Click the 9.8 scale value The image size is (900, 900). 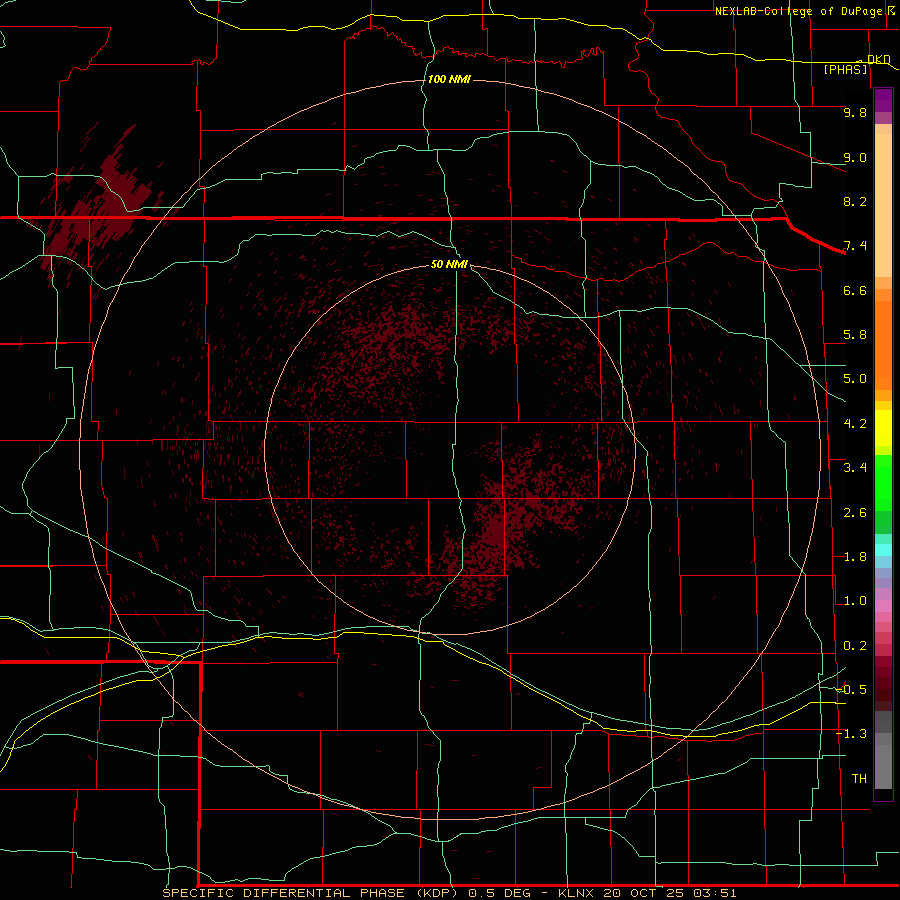click(x=855, y=112)
